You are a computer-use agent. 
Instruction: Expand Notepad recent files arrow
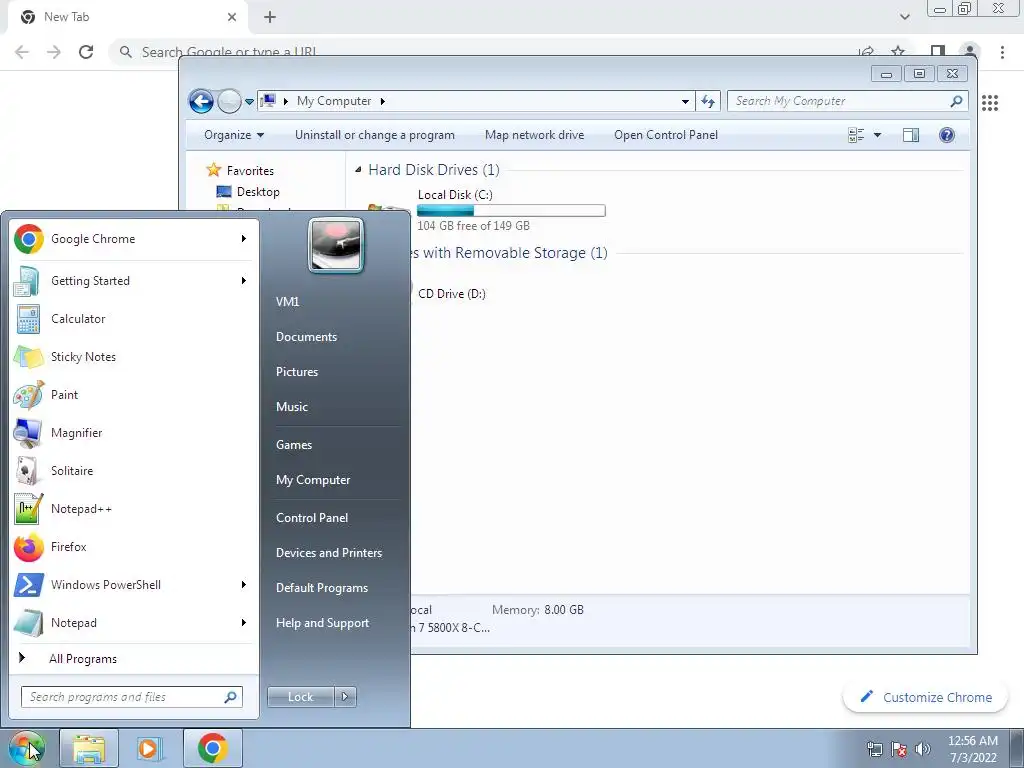[244, 622]
